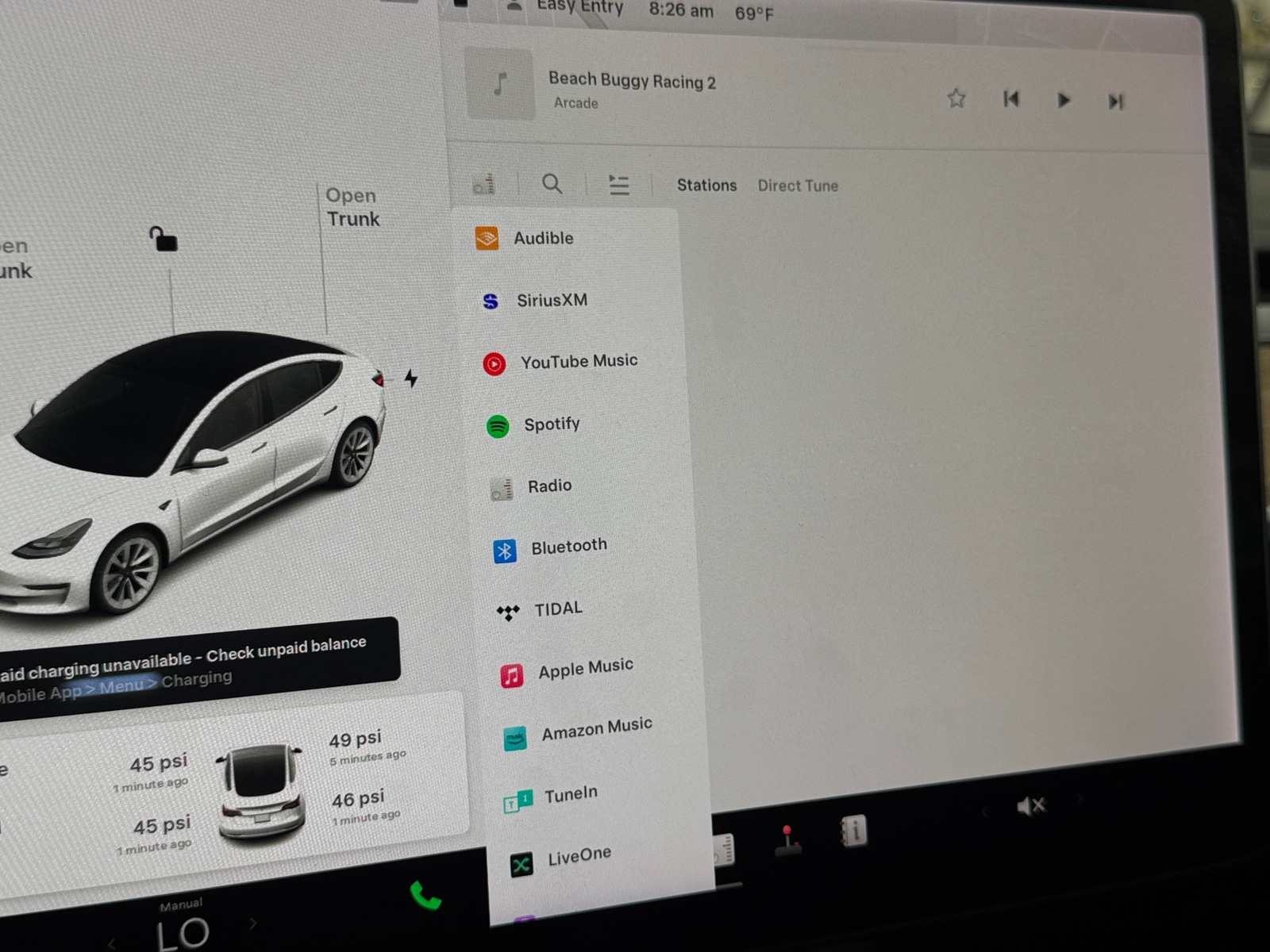Image resolution: width=1270 pixels, height=952 pixels.
Task: Tap the Manual LO climate temperature
Action: (x=182, y=926)
